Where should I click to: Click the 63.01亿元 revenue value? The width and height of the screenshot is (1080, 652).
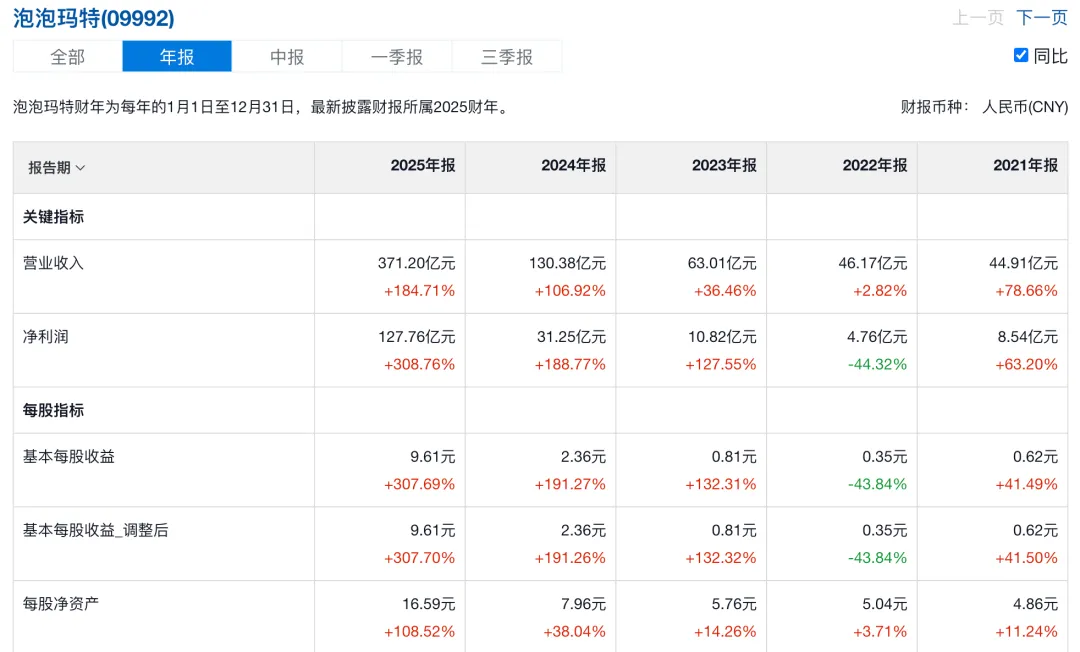(722, 263)
